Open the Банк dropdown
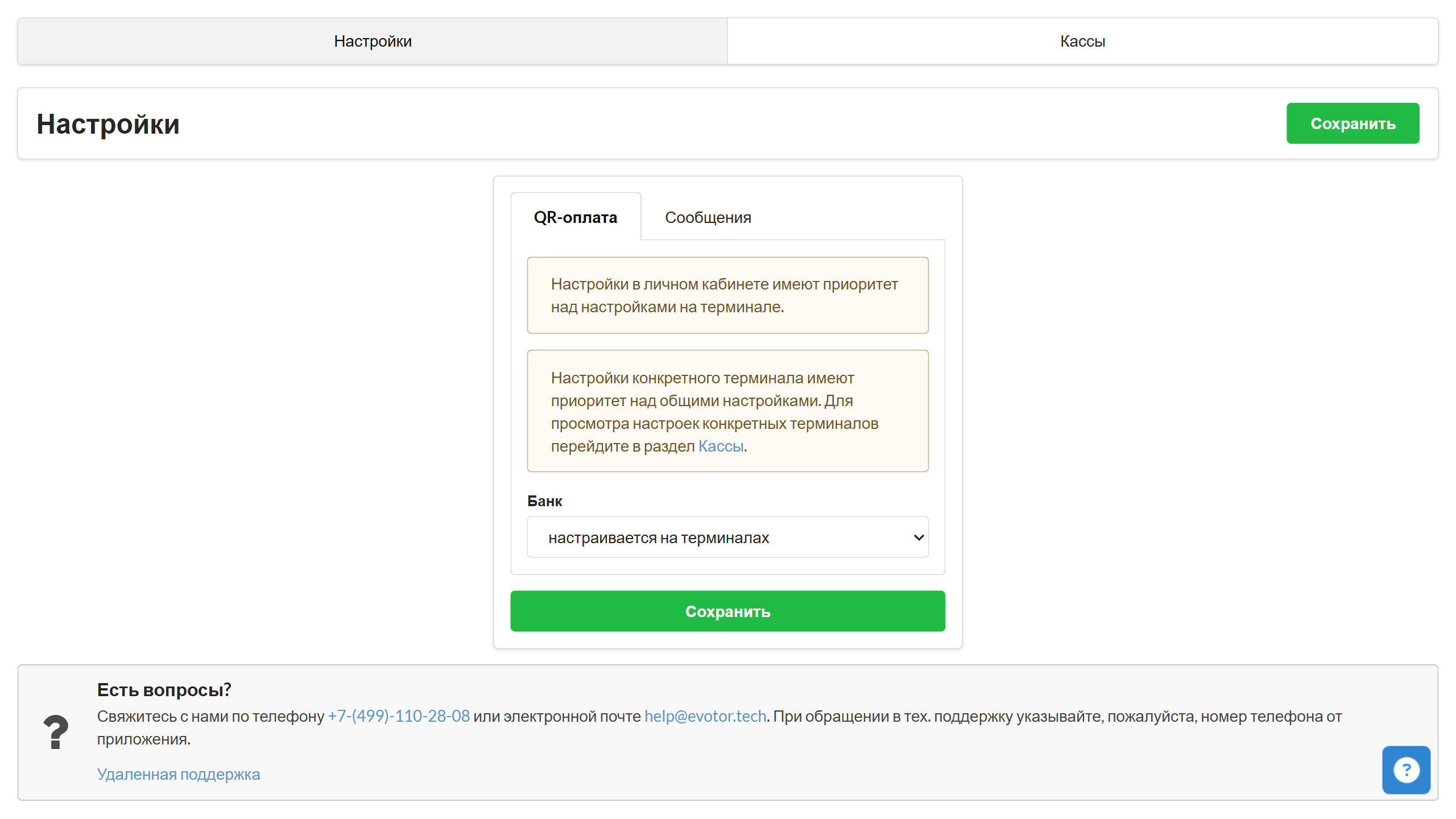The height and width of the screenshot is (819, 1456). click(727, 537)
